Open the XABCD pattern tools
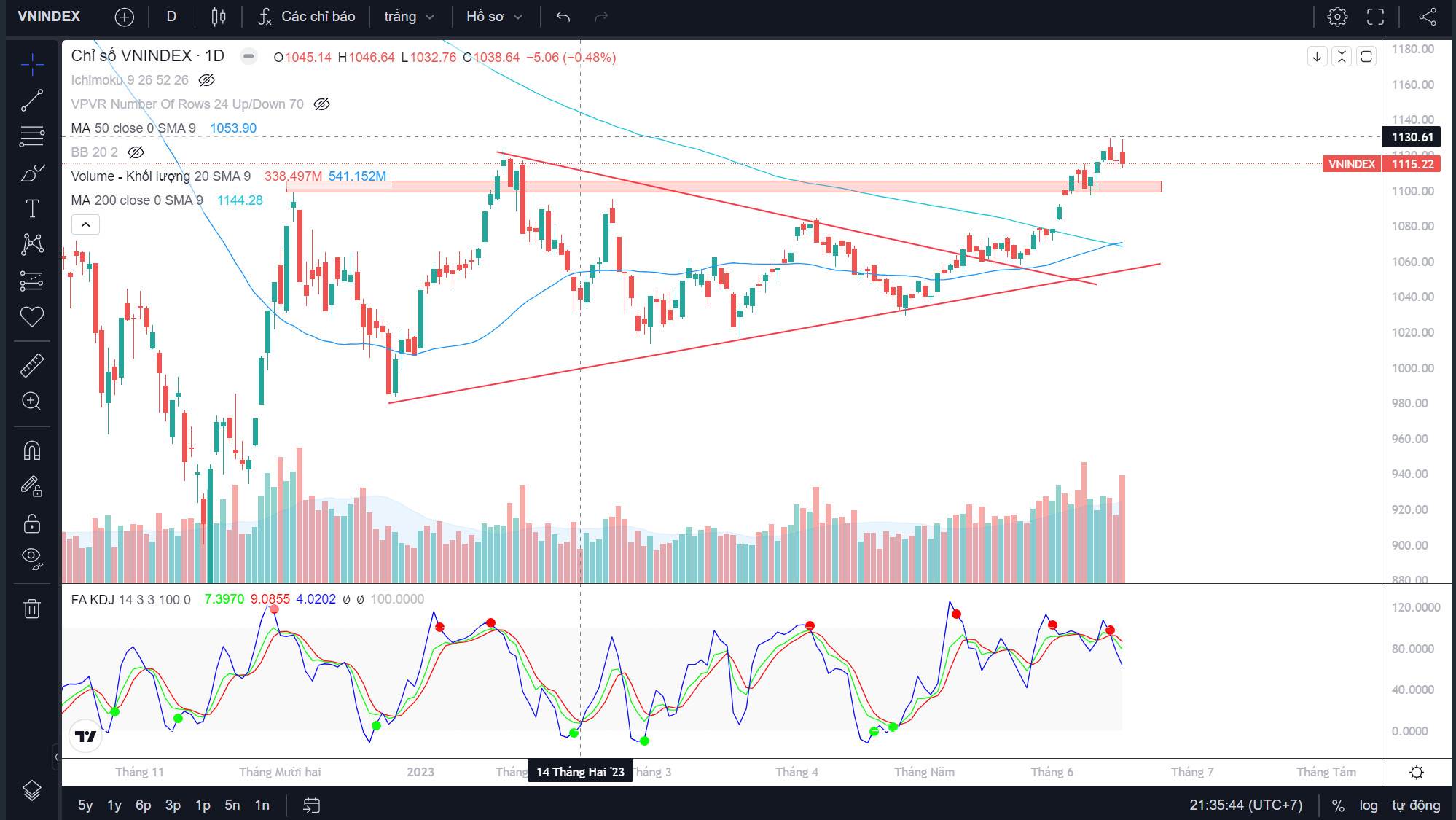 click(x=32, y=244)
